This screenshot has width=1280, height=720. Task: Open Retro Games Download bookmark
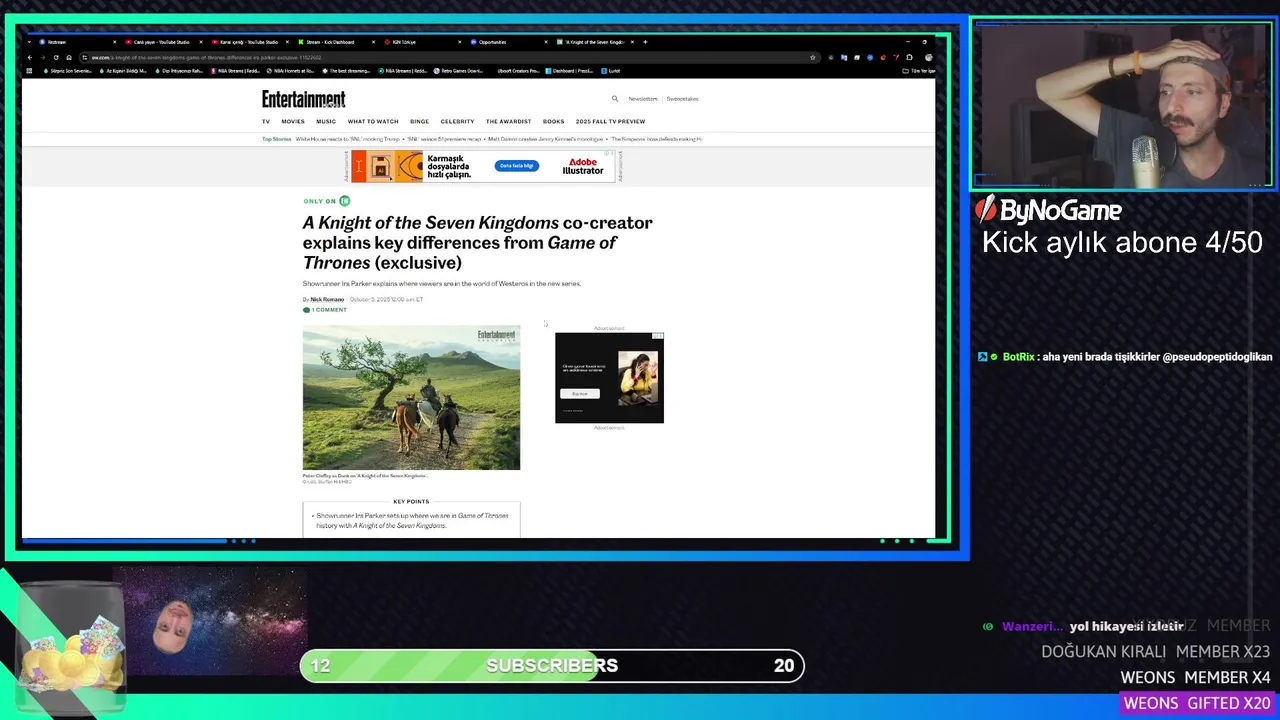pyautogui.click(x=457, y=71)
